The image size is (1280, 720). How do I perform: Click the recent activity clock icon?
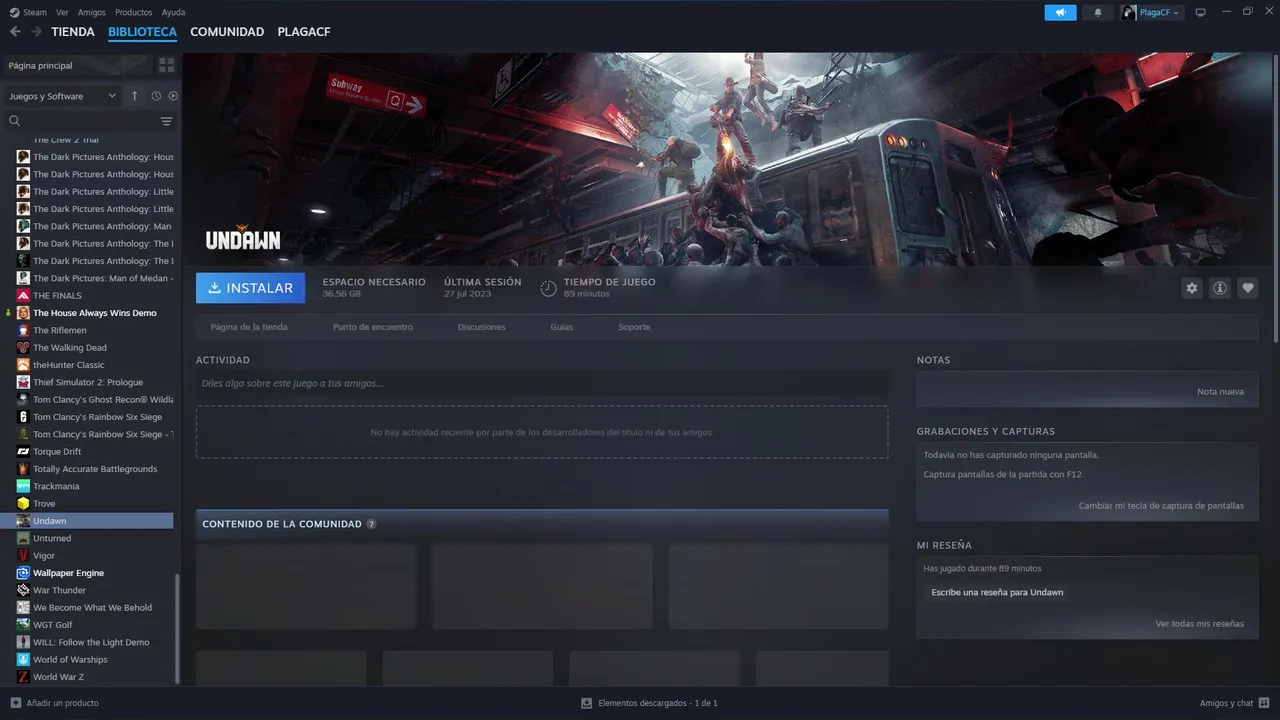click(156, 96)
